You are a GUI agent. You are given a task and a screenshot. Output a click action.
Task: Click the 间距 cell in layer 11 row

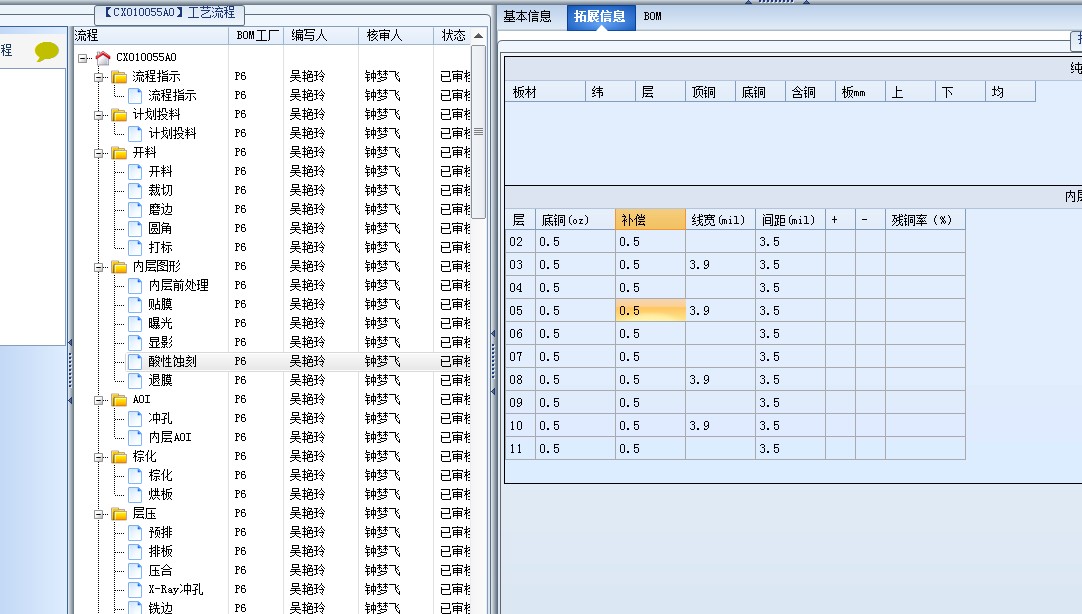[790, 449]
